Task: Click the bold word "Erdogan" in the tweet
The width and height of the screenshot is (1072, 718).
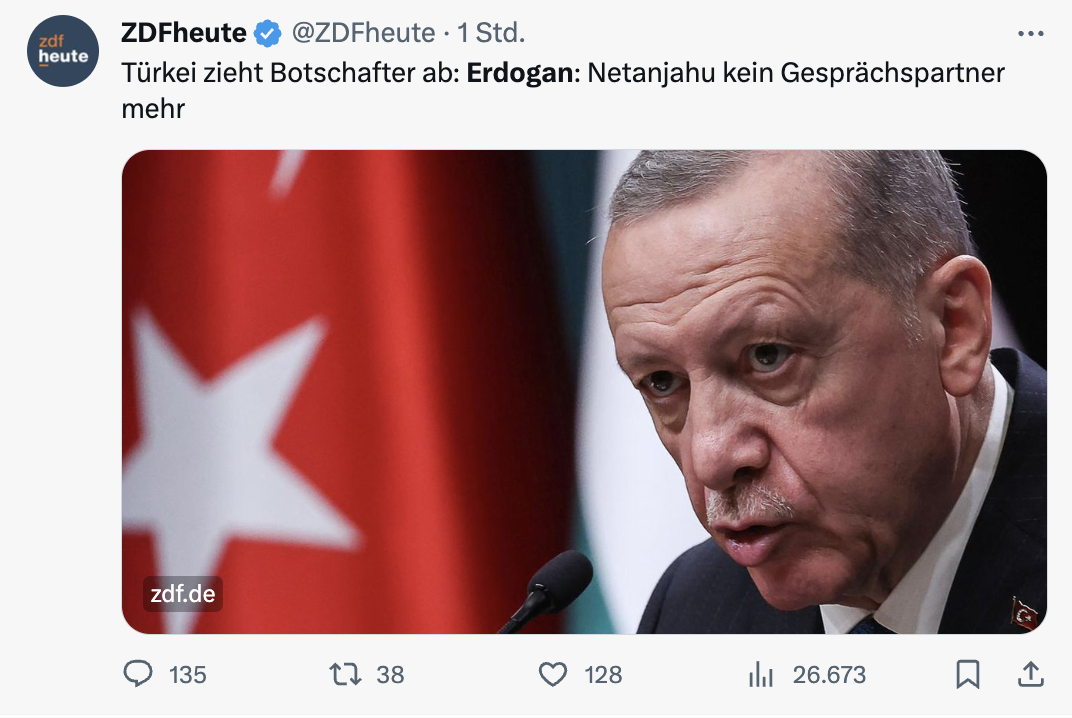Action: 519,73
